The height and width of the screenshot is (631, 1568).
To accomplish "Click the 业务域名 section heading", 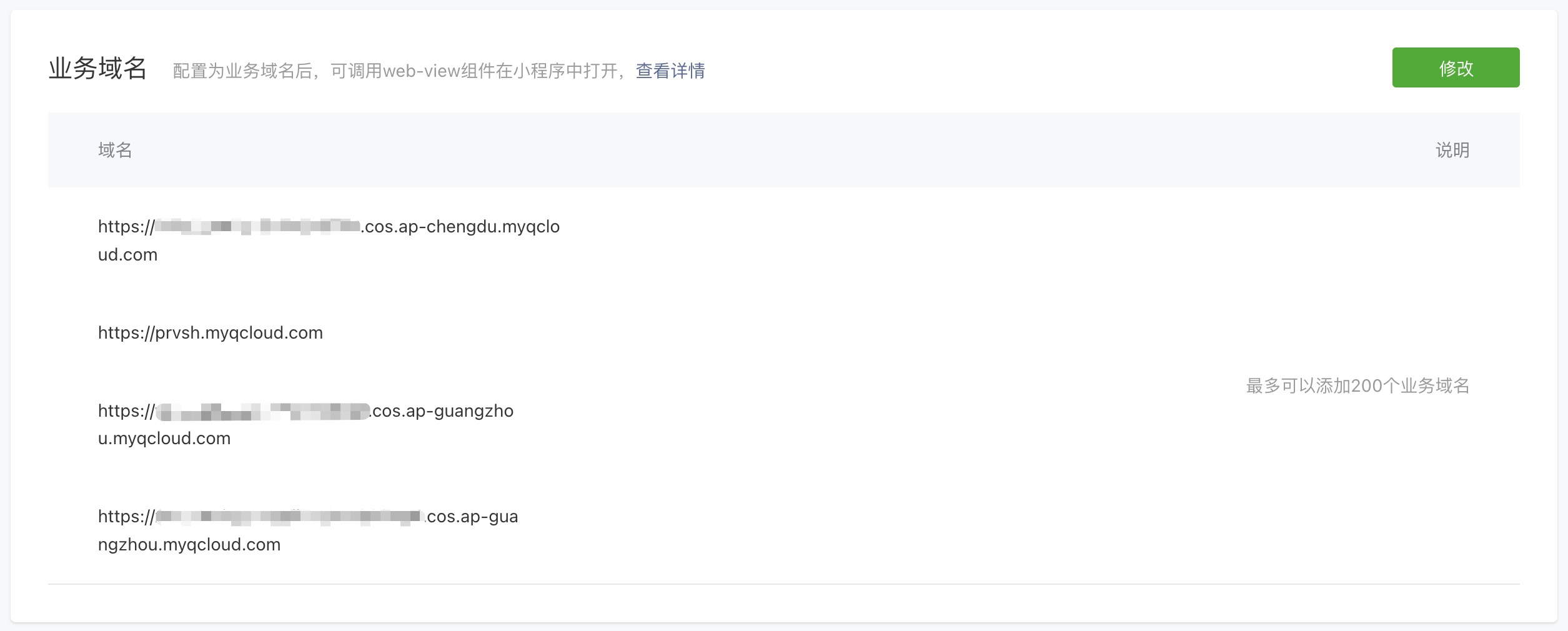I will pos(97,68).
